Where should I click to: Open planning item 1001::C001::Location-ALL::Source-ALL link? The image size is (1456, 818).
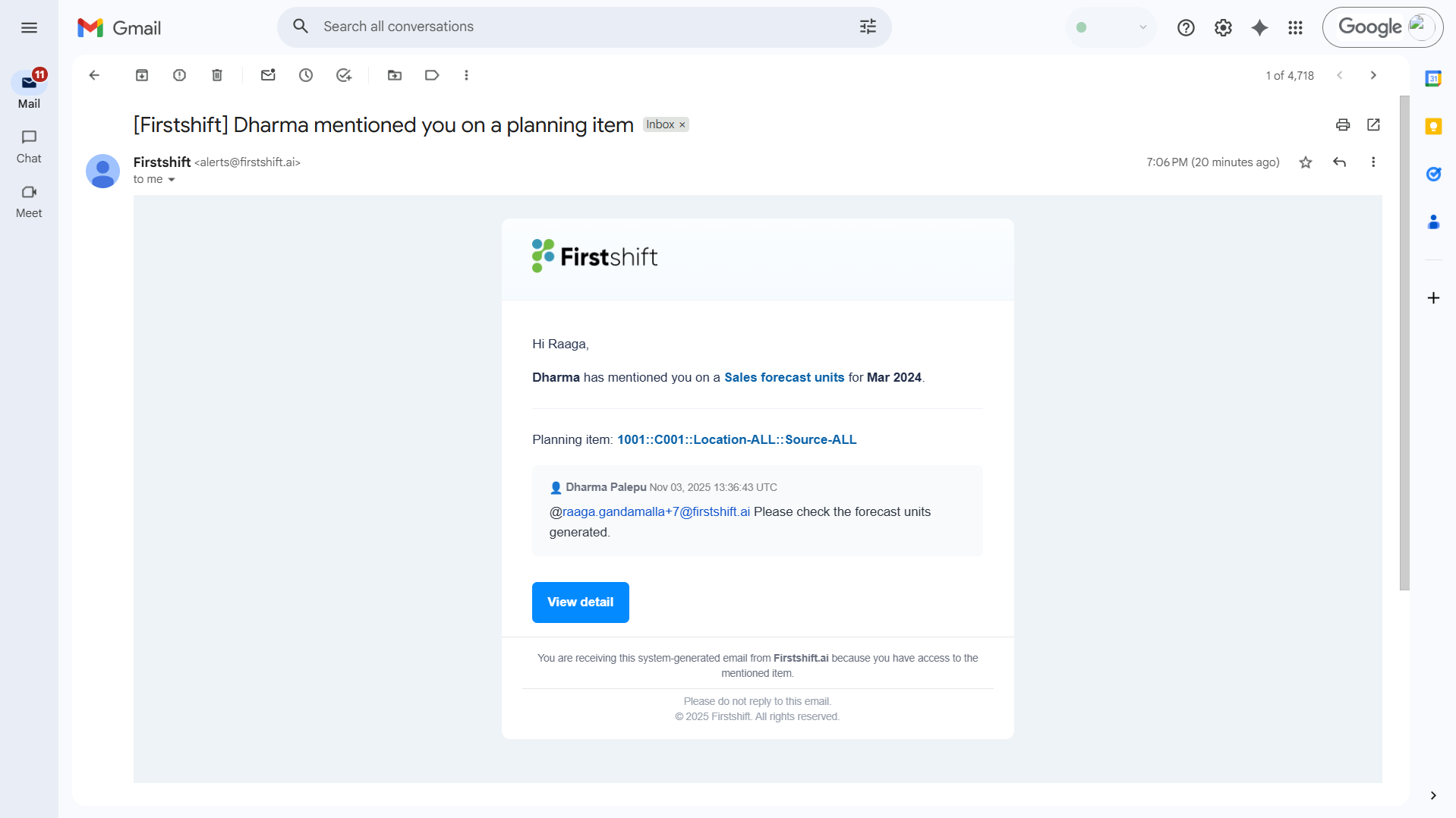click(736, 440)
